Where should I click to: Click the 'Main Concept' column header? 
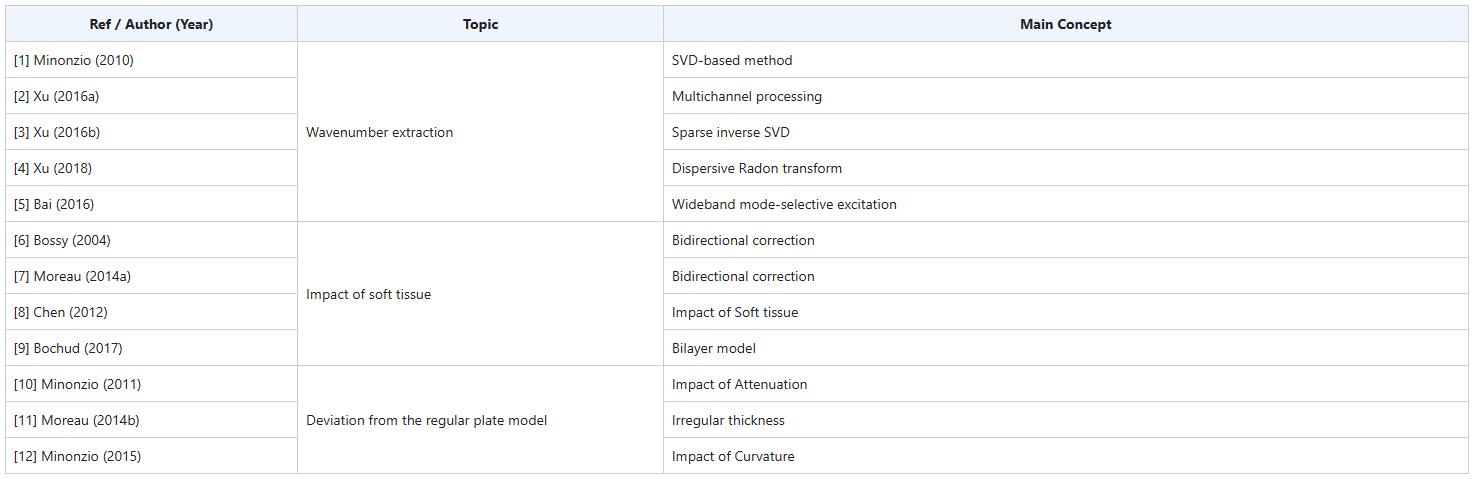(1065, 24)
